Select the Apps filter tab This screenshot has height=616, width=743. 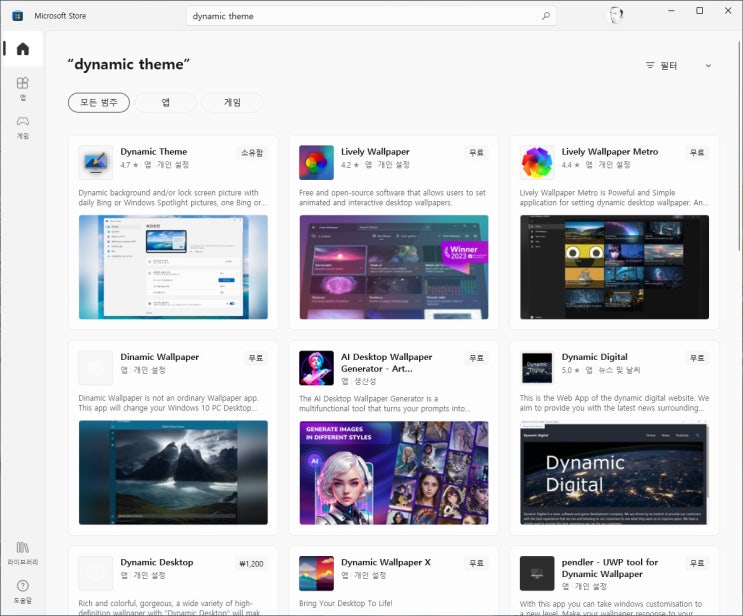click(165, 102)
